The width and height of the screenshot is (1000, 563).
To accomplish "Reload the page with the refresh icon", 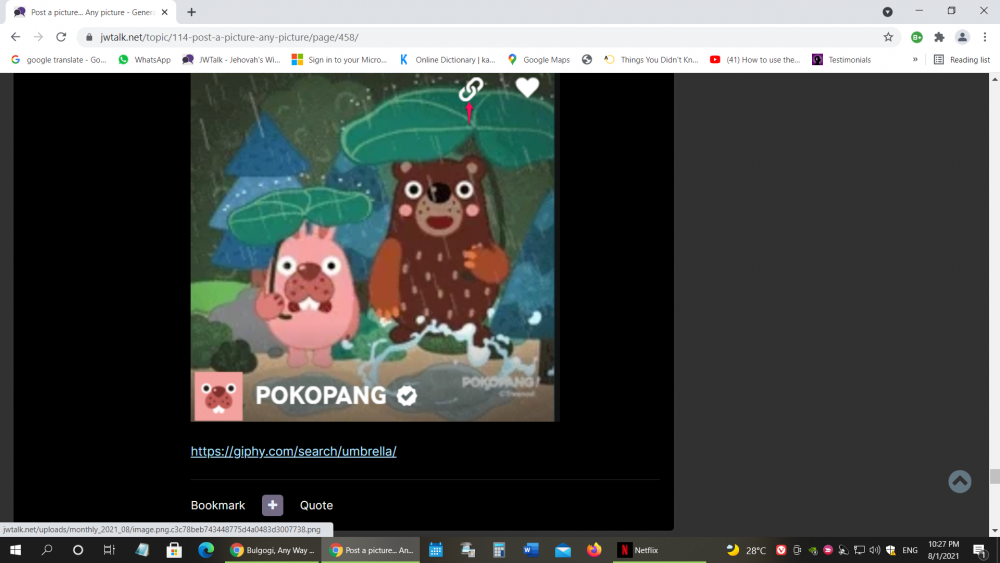I will point(61,37).
